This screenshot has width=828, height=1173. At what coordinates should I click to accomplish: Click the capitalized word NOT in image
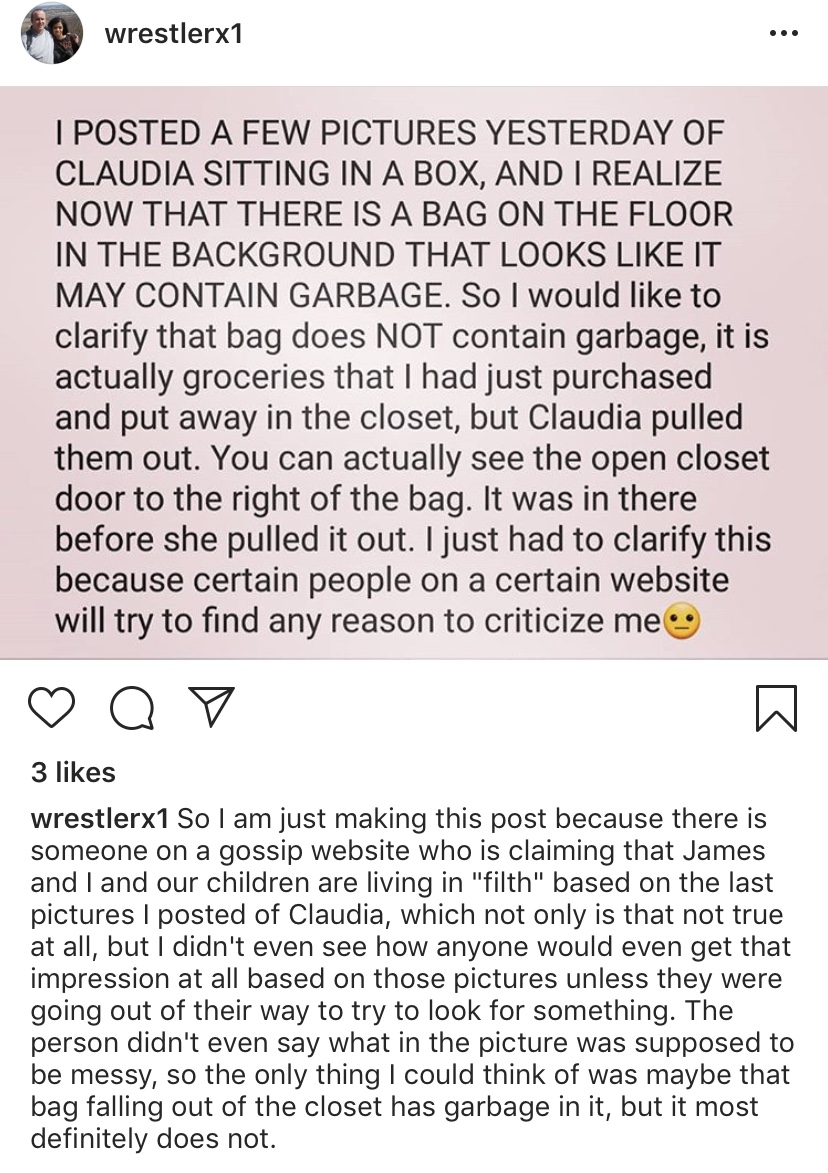click(409, 336)
